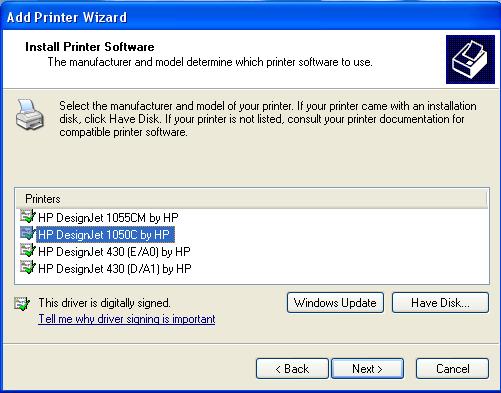Select HP DesignJet 1050C by HP
Viewport: 501px width, 393px height.
104,235
